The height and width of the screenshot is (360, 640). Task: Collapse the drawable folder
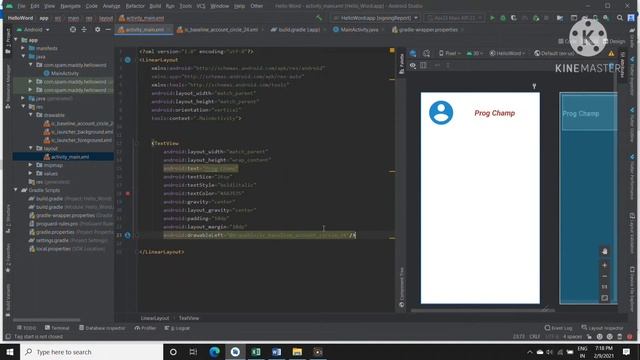(31, 115)
